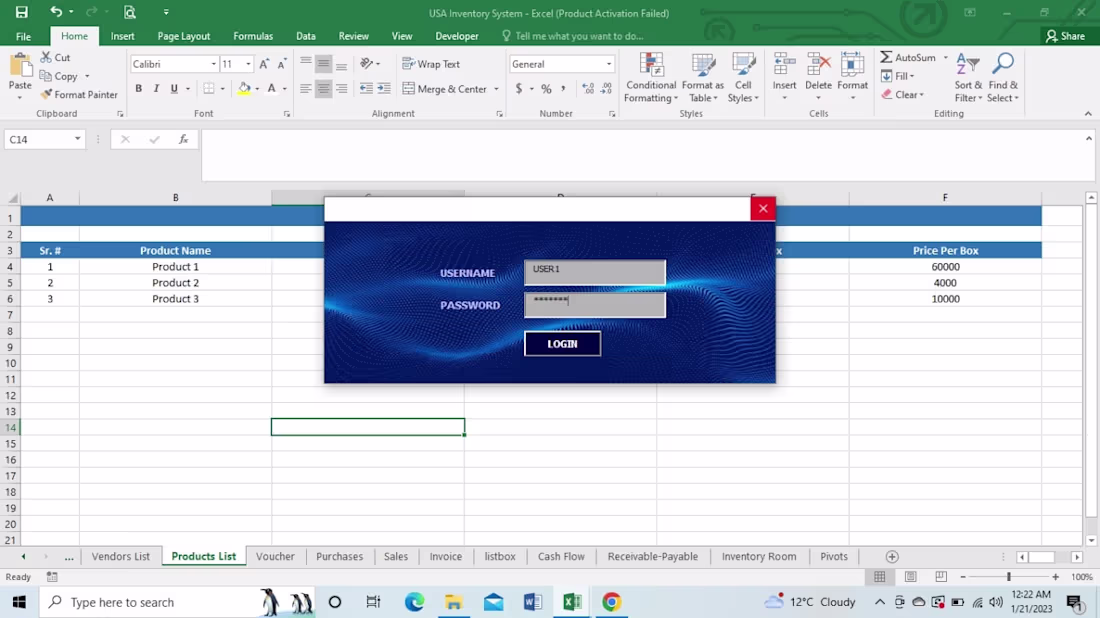Open Find & Select
Viewport: 1100px width, 618px height.
pyautogui.click(x=1002, y=78)
